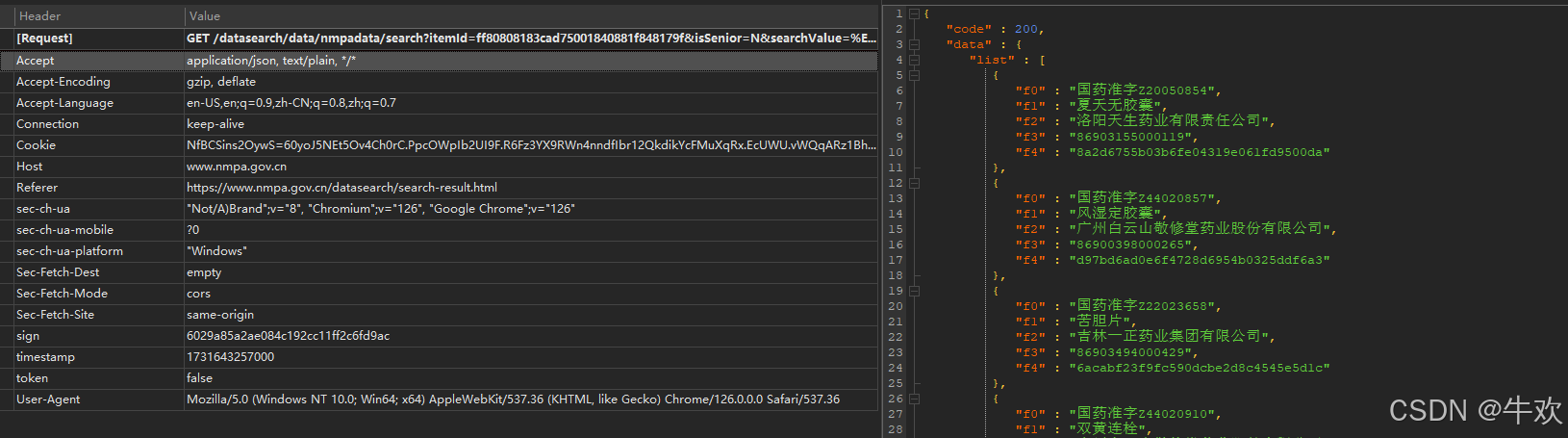Click the 国药准字Z20050854 JSON value
Viewport: 1568px width, 438px height.
click(1145, 90)
